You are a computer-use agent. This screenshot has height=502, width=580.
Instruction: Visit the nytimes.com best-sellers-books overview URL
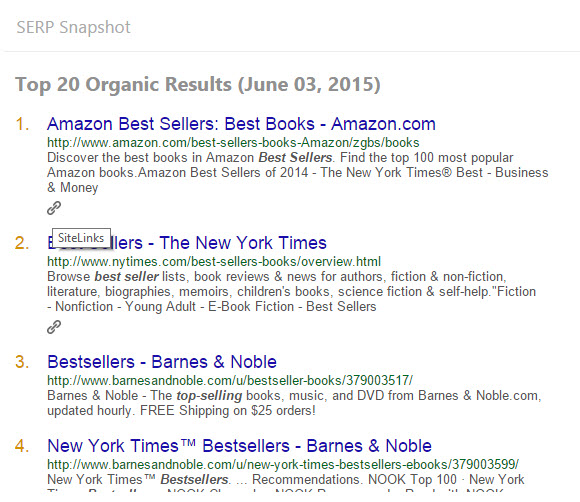click(x=214, y=262)
